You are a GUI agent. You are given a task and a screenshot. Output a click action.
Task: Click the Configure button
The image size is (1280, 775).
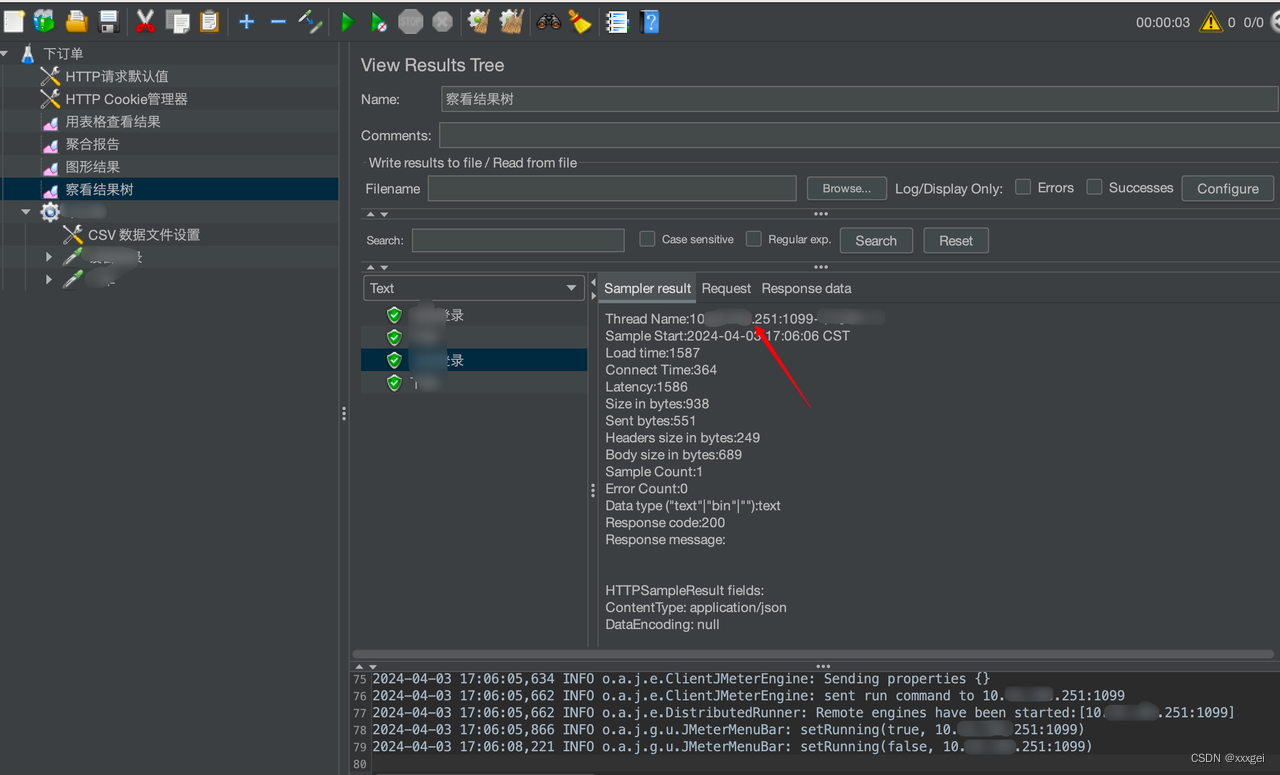pyautogui.click(x=1228, y=188)
